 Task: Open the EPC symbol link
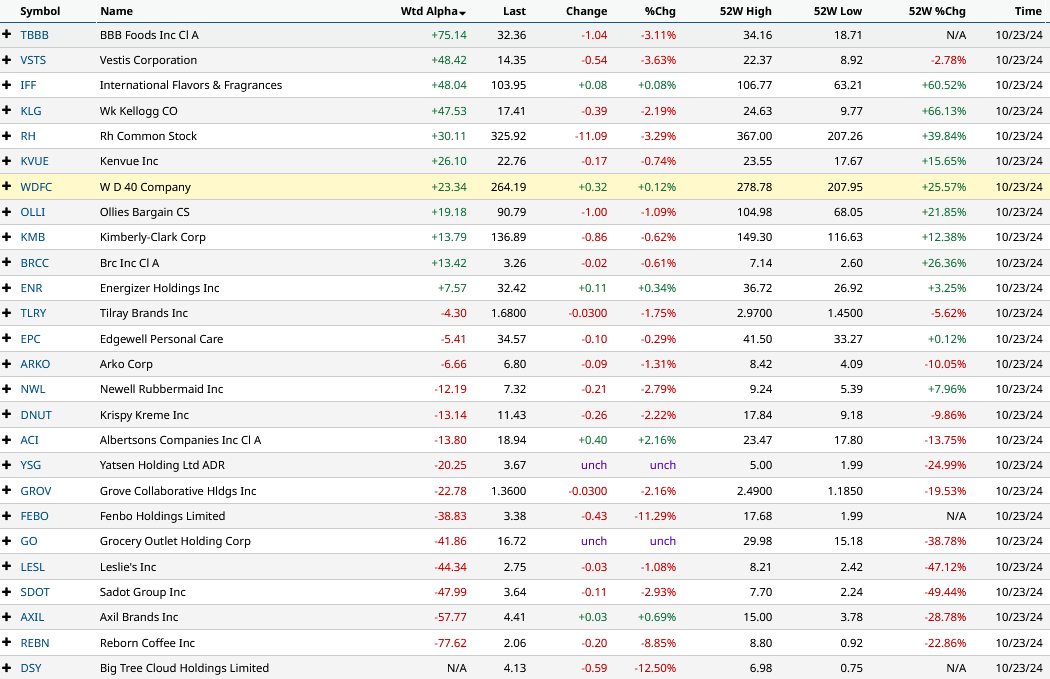pos(30,339)
